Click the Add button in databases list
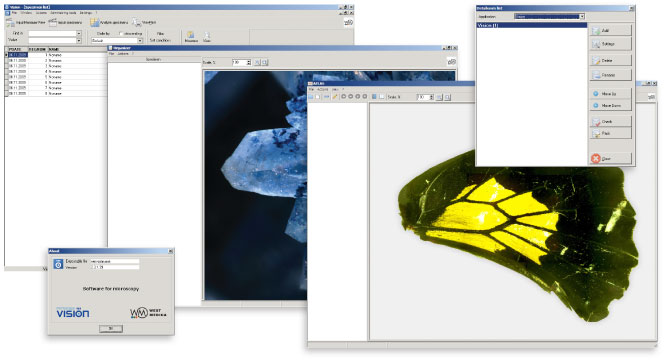This screenshot has width=668, height=361. click(610, 30)
